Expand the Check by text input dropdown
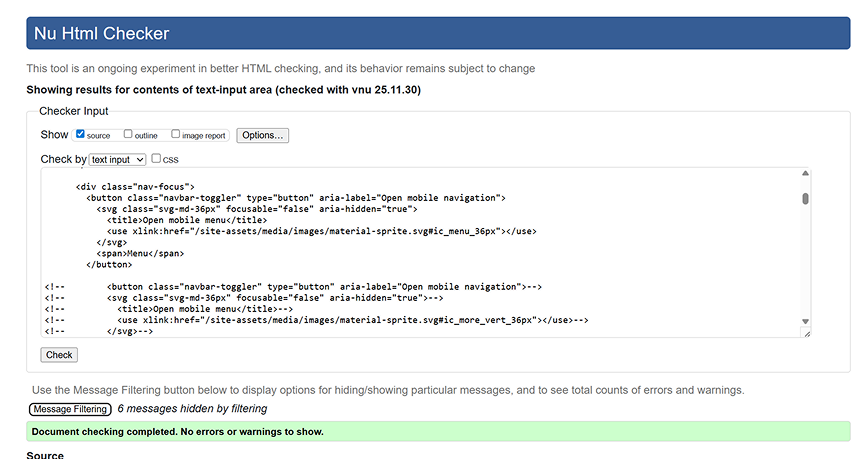Viewport: 864px width, 459px height. (x=118, y=159)
